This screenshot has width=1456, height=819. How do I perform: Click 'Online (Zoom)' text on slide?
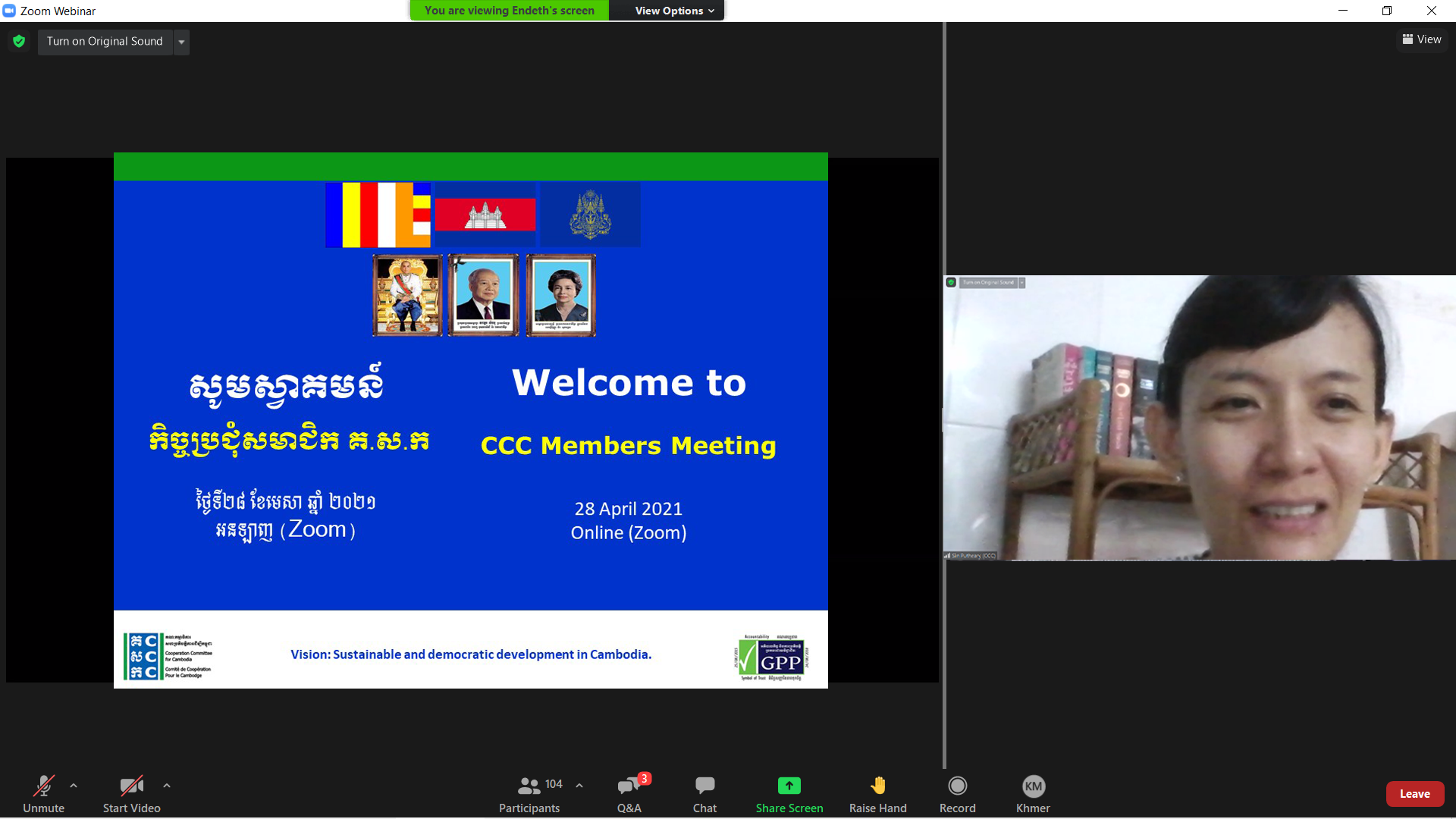tap(629, 533)
